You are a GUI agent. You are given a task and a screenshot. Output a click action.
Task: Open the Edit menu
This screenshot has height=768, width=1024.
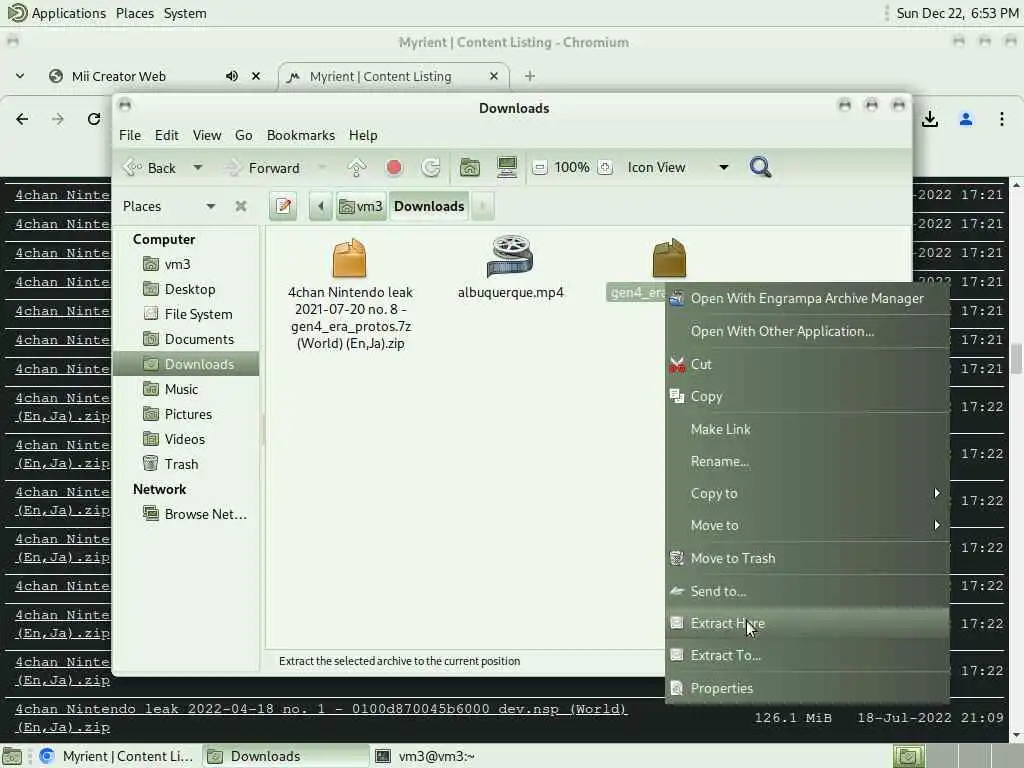(167, 135)
